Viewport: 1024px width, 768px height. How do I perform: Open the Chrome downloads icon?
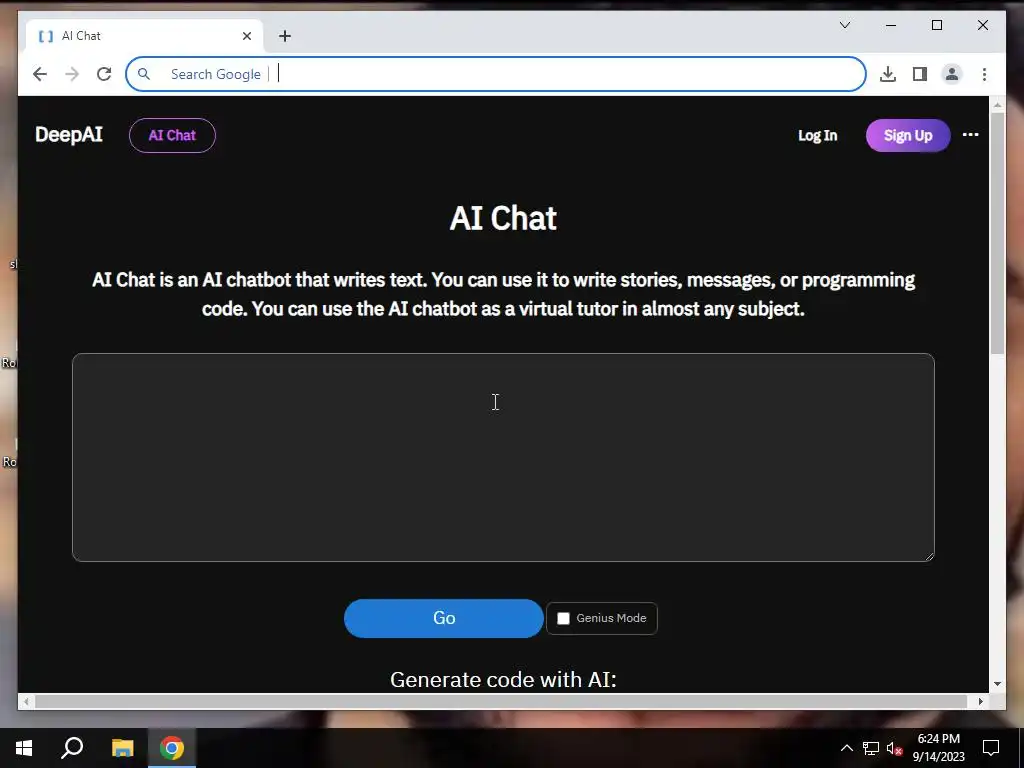[888, 74]
